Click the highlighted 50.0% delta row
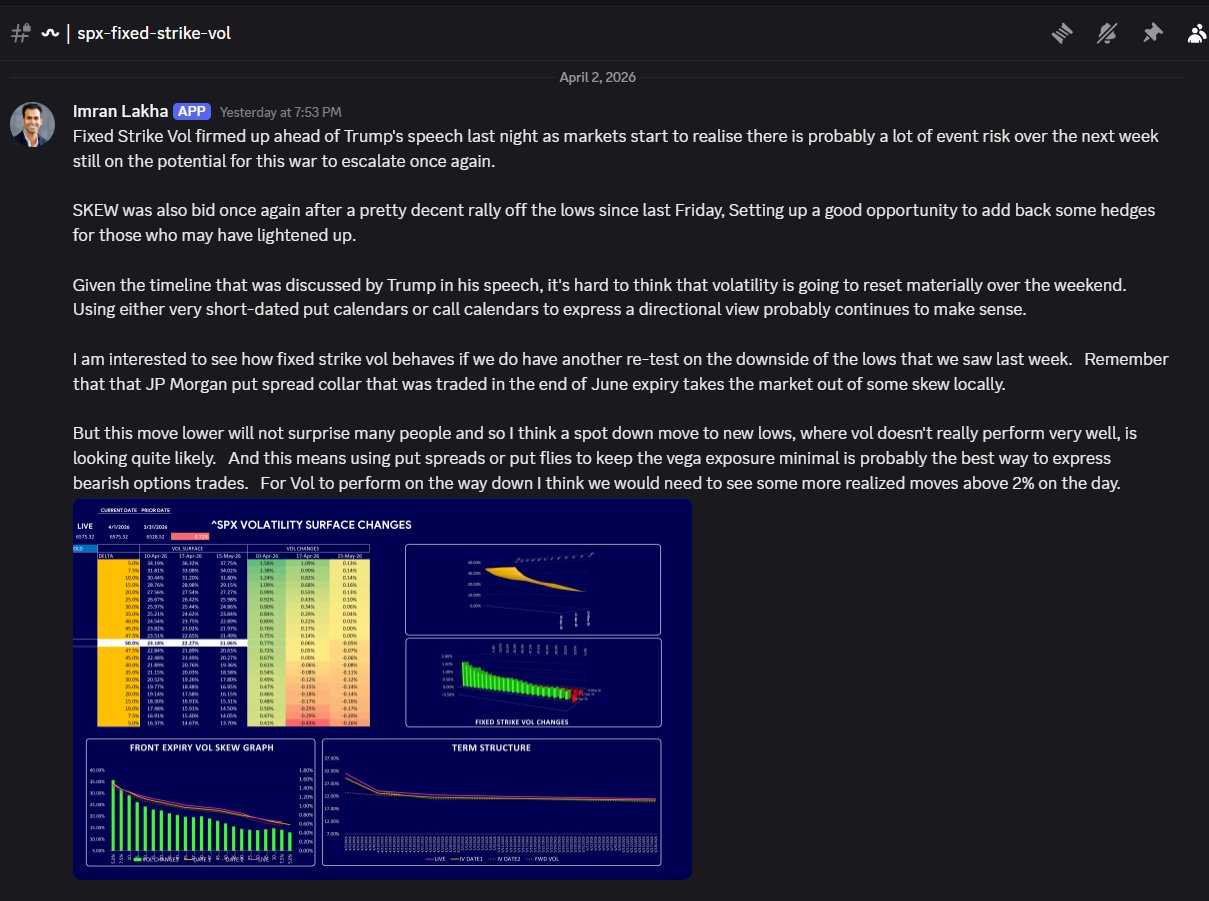This screenshot has width=1209, height=901. tap(235, 644)
